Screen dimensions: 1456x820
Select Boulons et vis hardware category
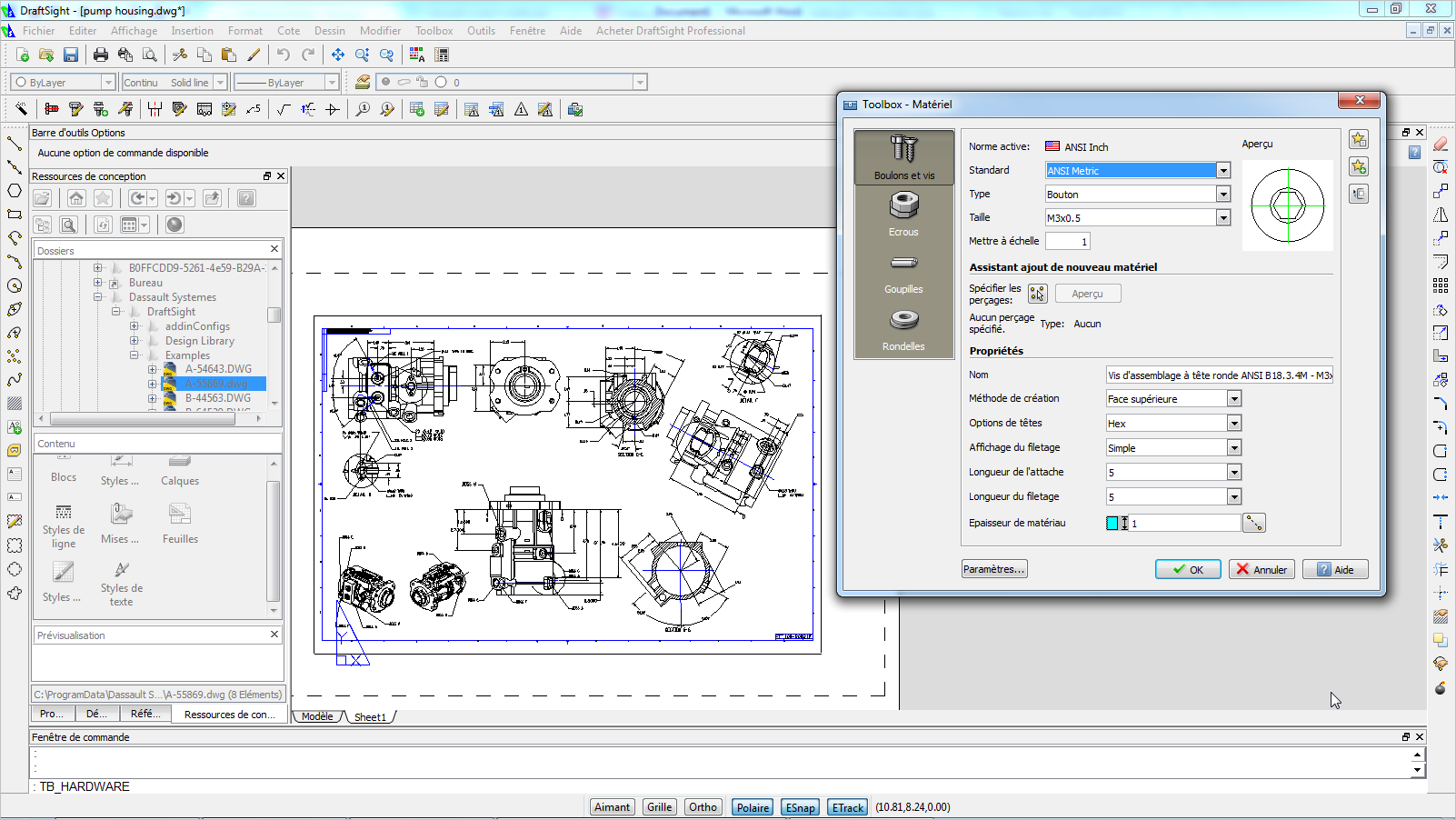click(x=903, y=157)
